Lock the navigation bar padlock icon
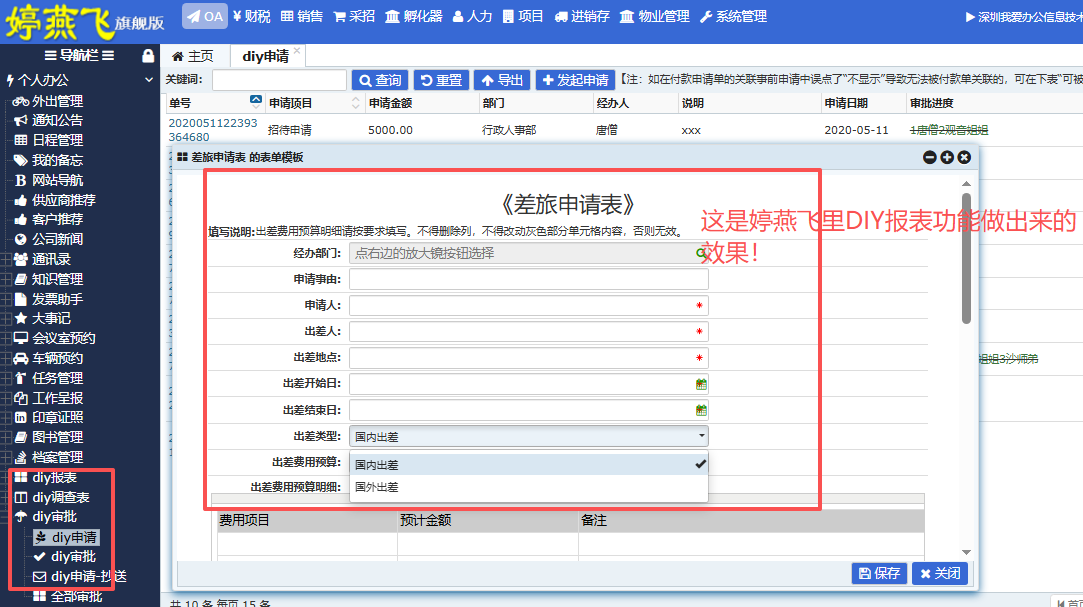 point(148,56)
